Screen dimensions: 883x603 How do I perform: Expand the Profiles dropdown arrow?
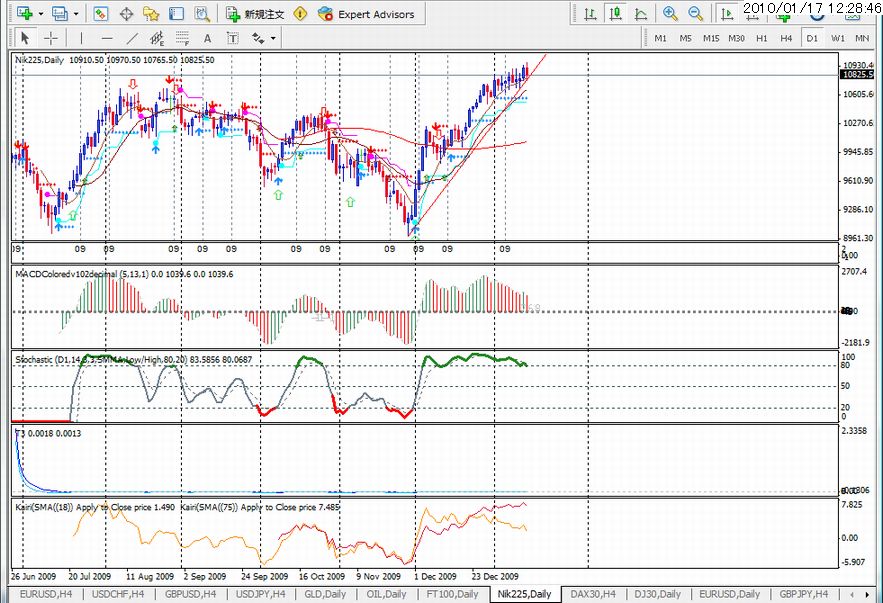click(x=75, y=14)
